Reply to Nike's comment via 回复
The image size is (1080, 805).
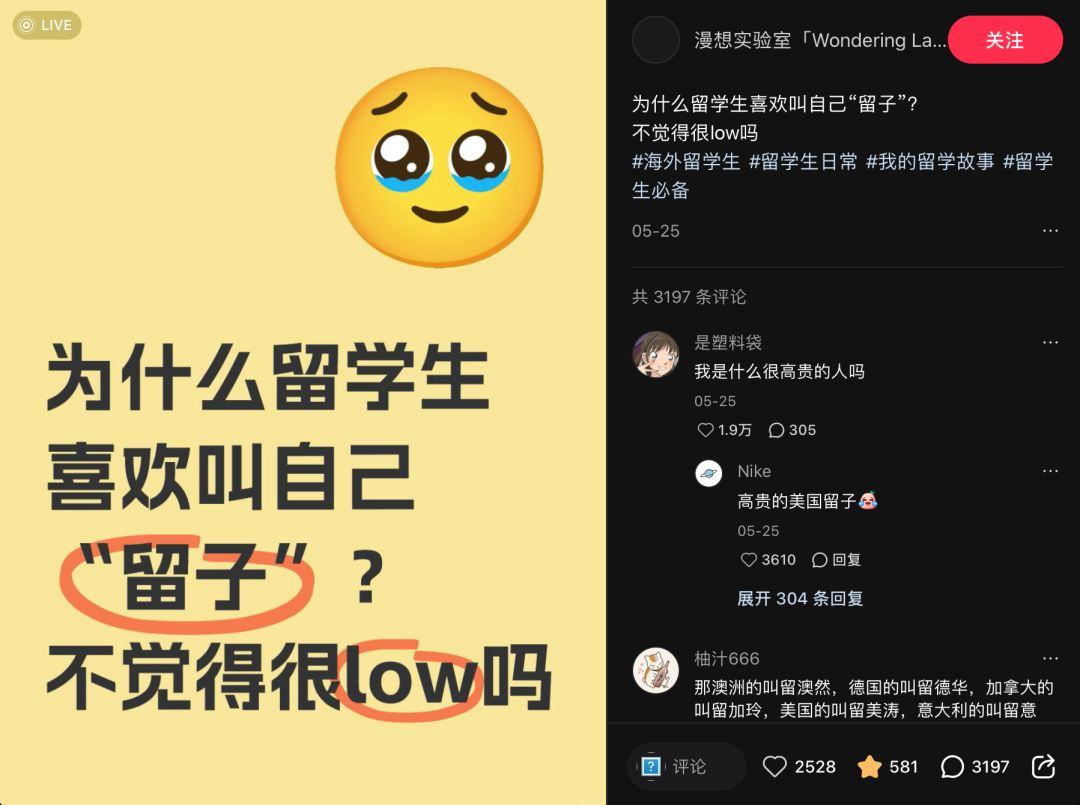[x=837, y=560]
